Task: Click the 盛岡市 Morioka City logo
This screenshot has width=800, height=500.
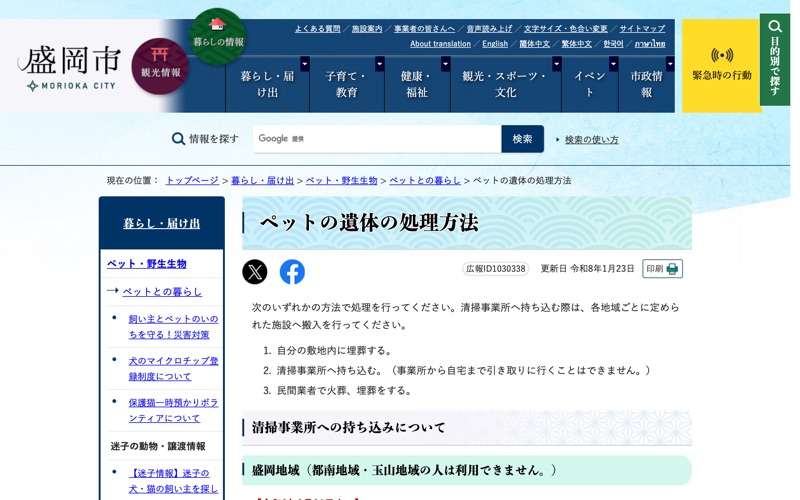Action: click(70, 68)
